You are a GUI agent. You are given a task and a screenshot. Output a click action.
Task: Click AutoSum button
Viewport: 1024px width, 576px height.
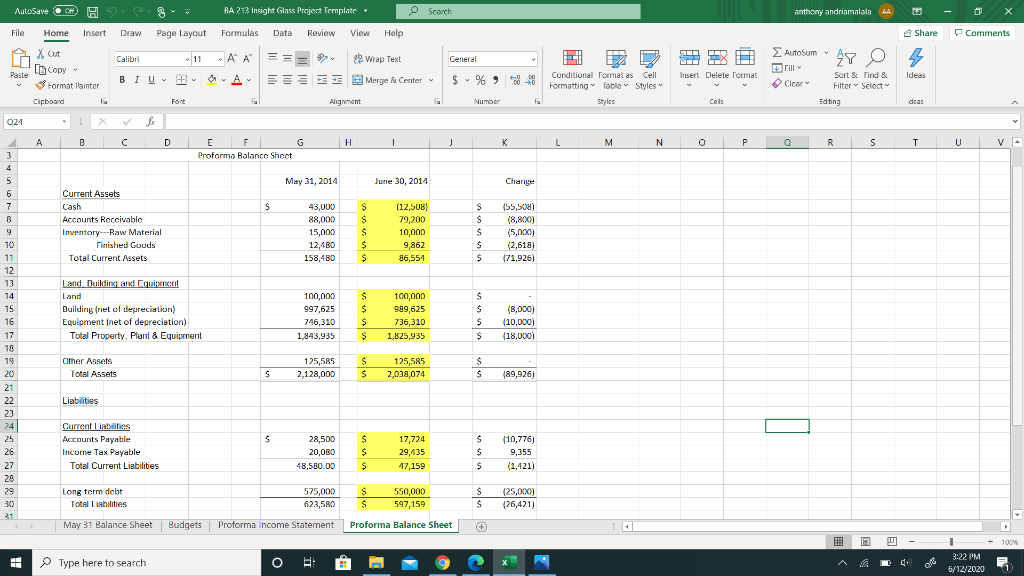coord(795,52)
